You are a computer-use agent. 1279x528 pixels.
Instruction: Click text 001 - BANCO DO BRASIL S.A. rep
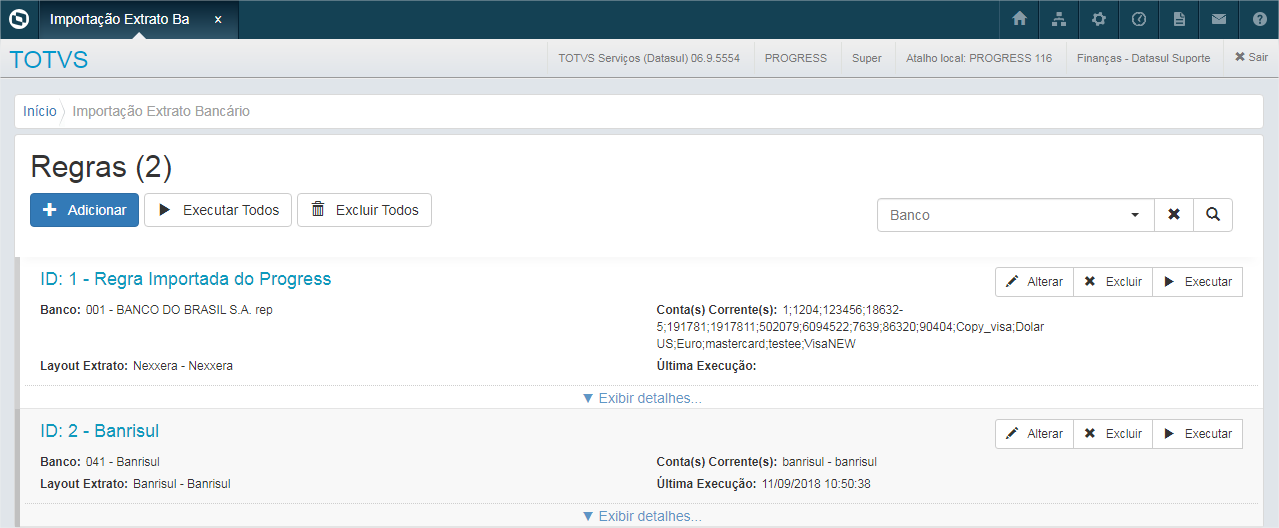point(179,310)
